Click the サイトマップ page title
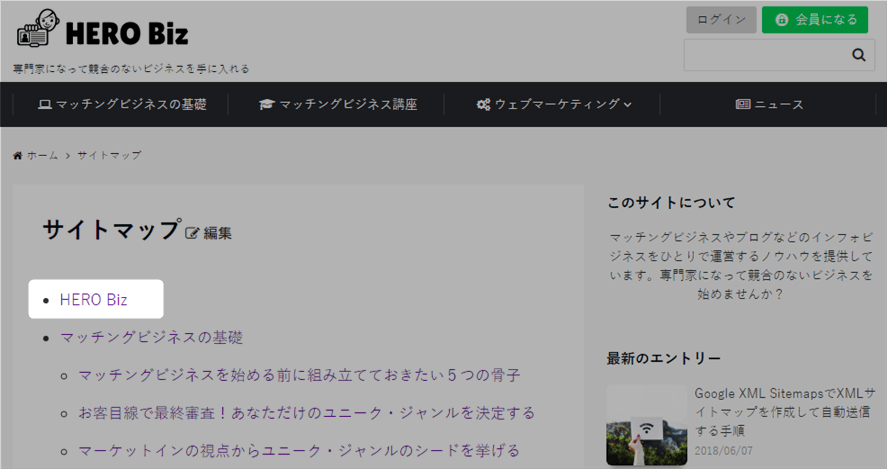Image resolution: width=887 pixels, height=469 pixels. (x=112, y=230)
